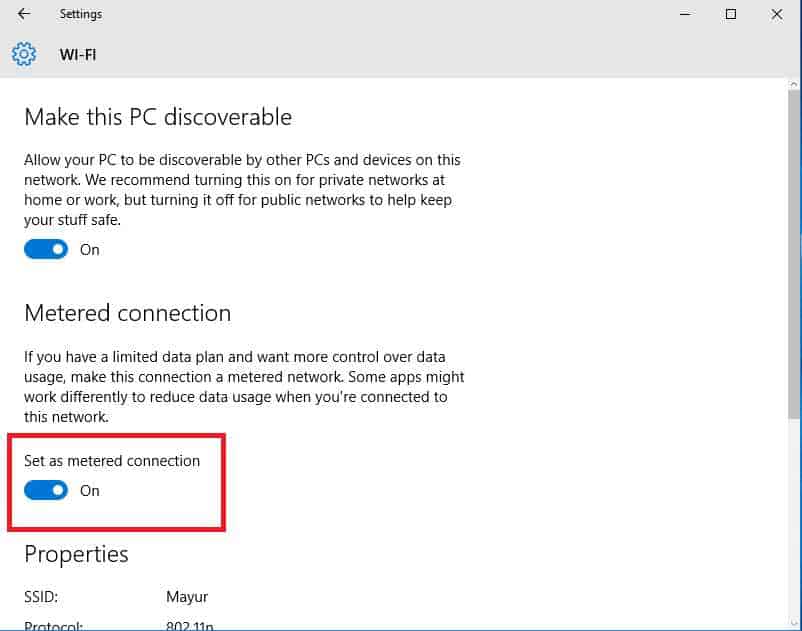
Task: Click the limited data plan description paragraph
Action: click(244, 387)
